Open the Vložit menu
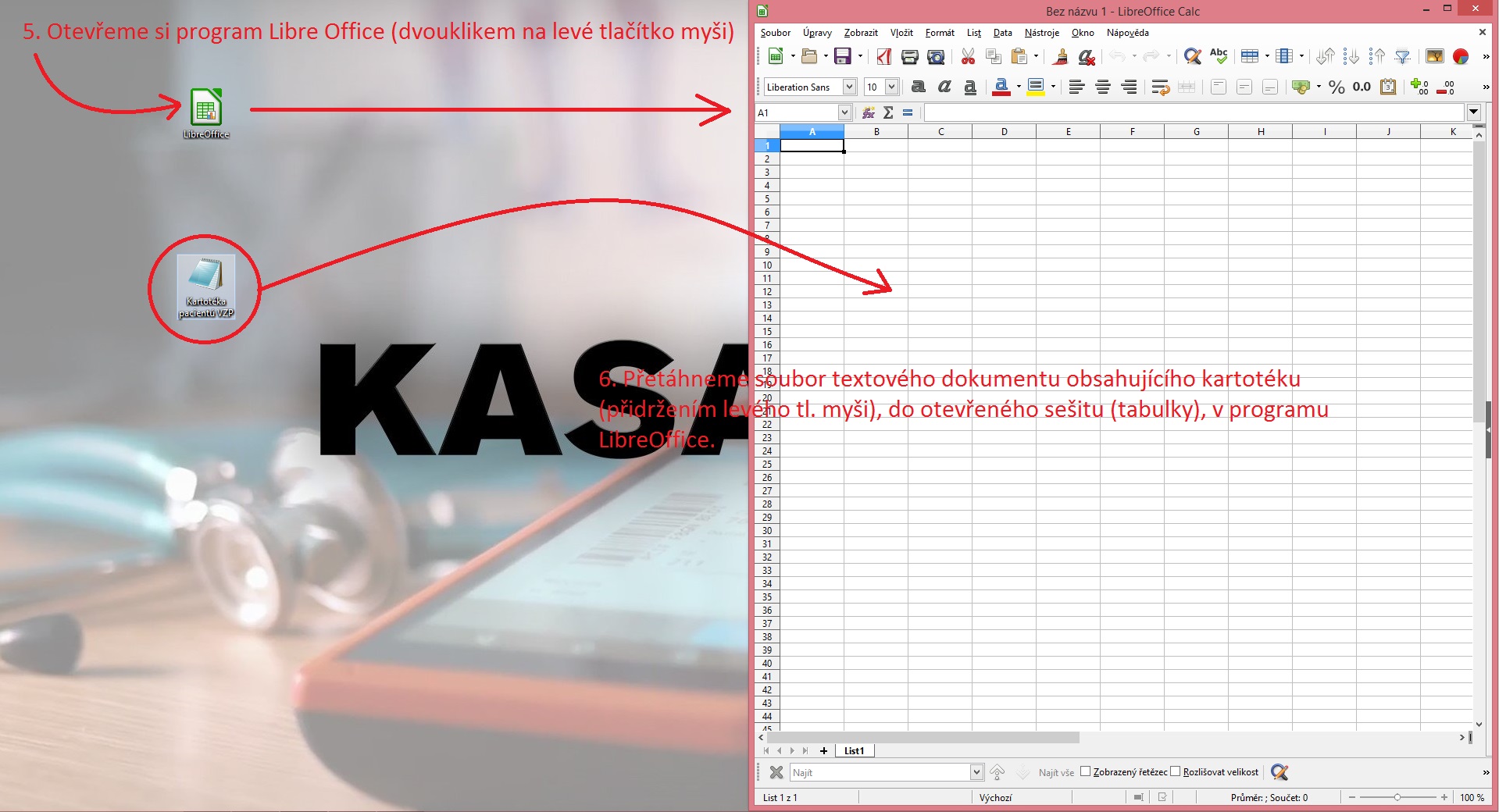 coord(901,33)
